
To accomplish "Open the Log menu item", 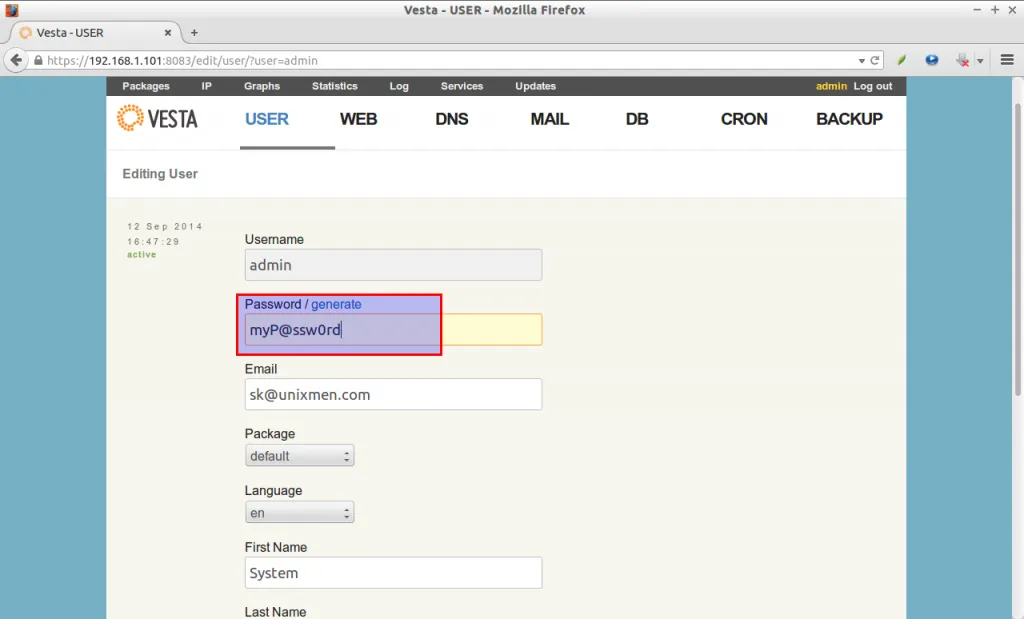I will (399, 86).
